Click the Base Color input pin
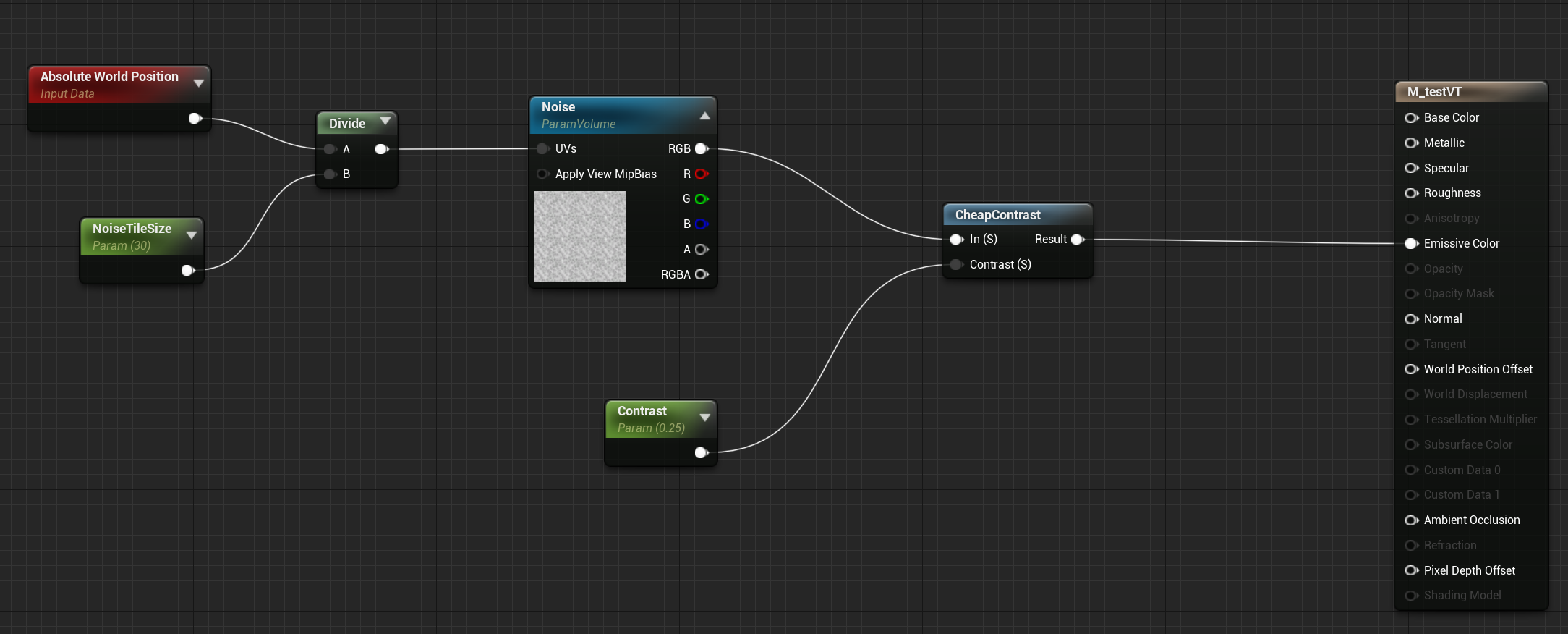1568x634 pixels. (x=1412, y=117)
